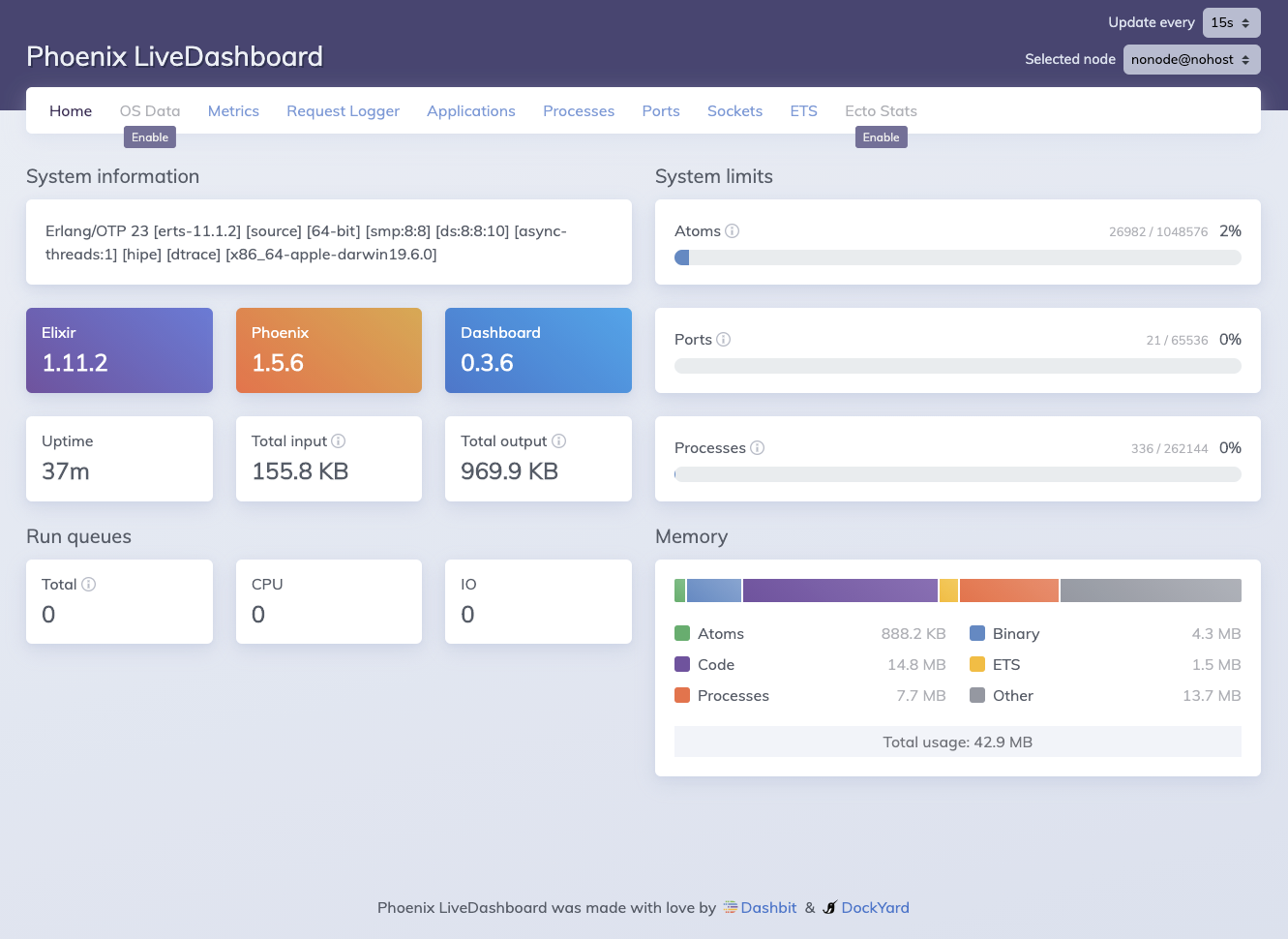1288x939 pixels.
Task: Click the info icon beside Ports limit
Action: point(724,340)
